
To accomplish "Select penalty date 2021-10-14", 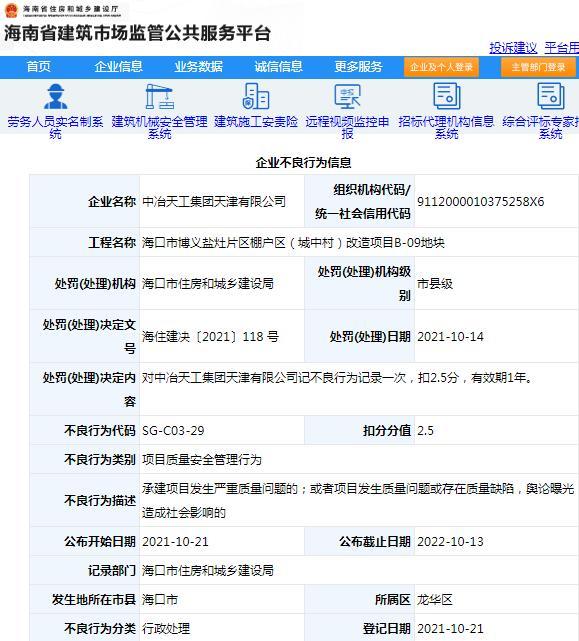I will pos(450,337).
